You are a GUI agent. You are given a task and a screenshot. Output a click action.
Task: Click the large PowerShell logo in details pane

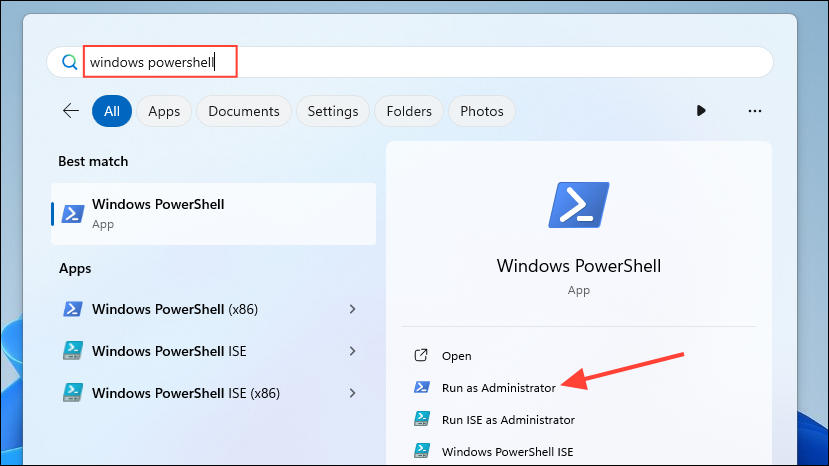point(579,205)
